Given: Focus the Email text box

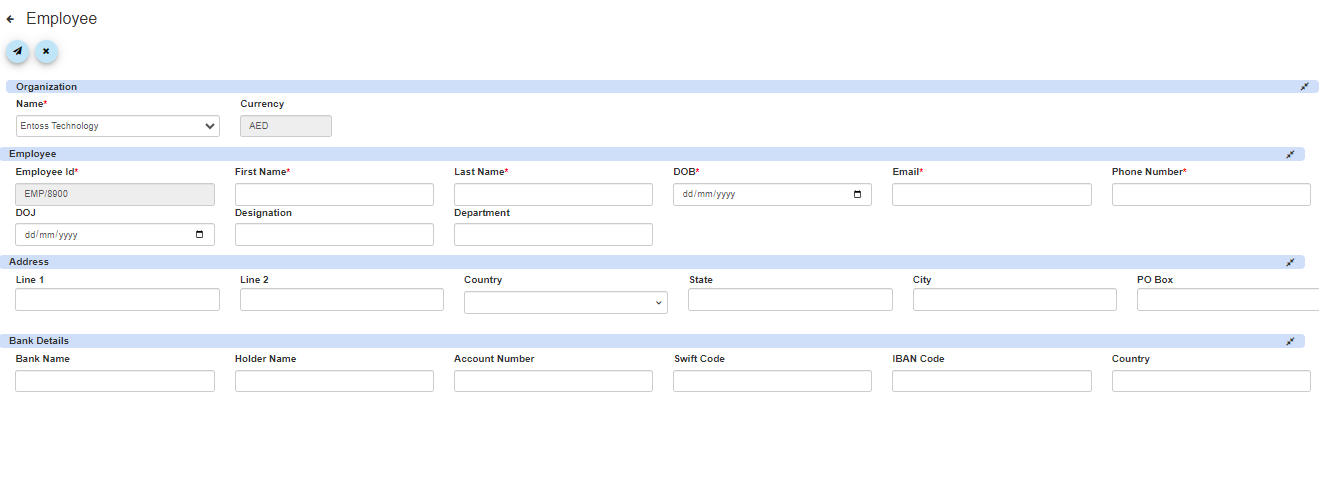Looking at the screenshot, I should coord(991,195).
